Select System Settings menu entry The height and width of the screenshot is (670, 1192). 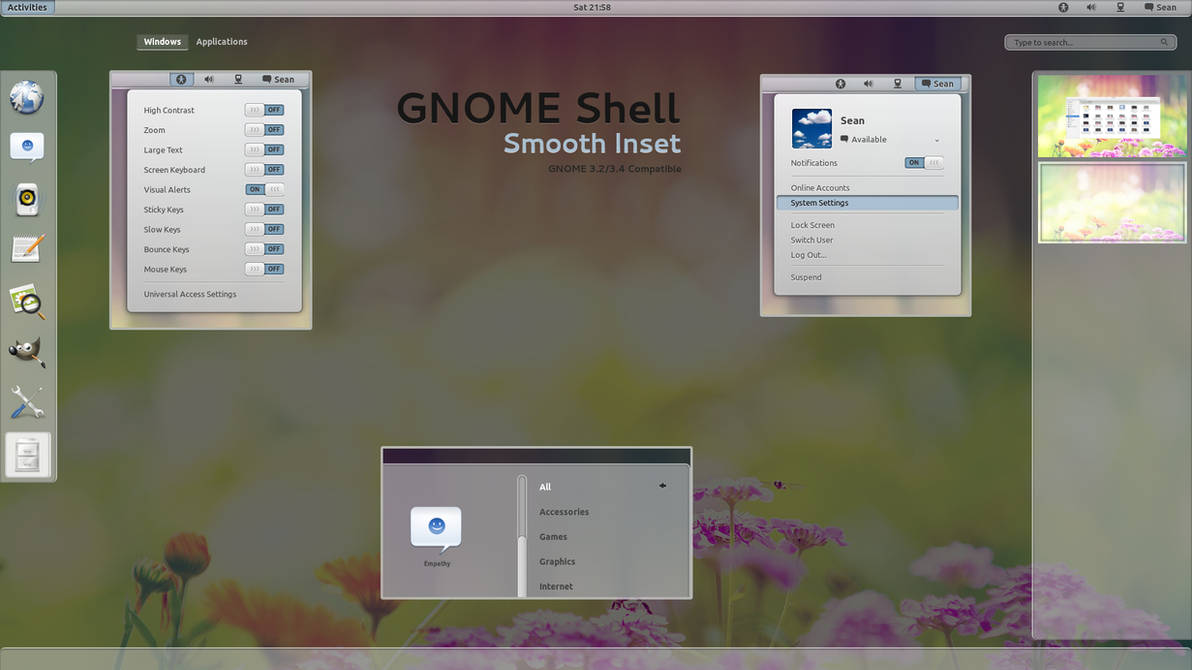(x=867, y=203)
